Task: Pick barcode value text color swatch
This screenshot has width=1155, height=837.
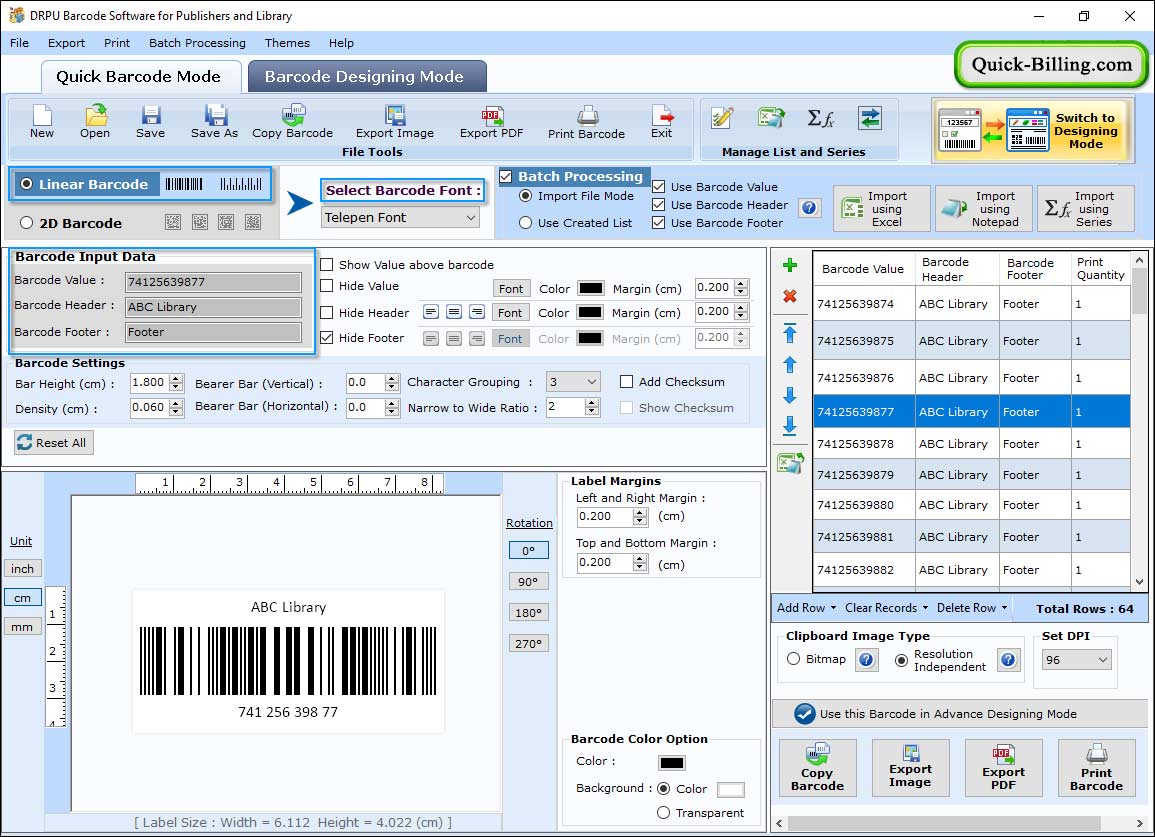Action: pyautogui.click(x=591, y=288)
